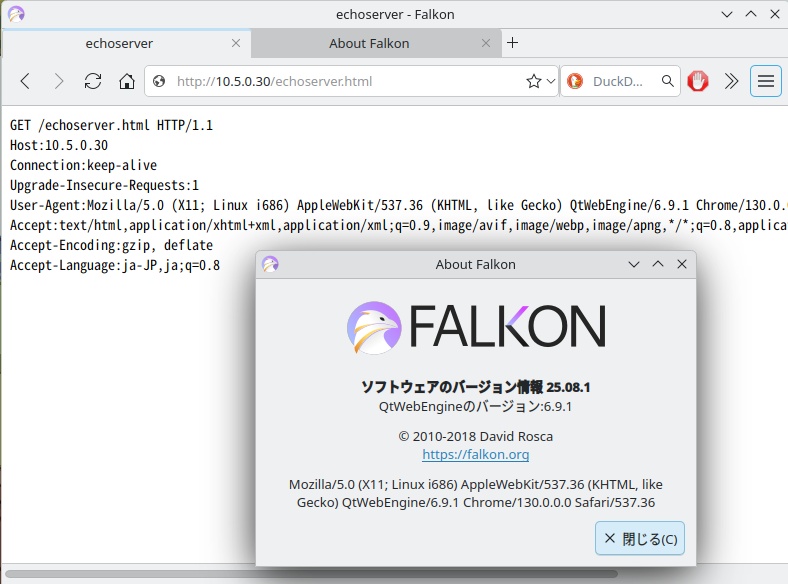Open the home page

click(127, 81)
